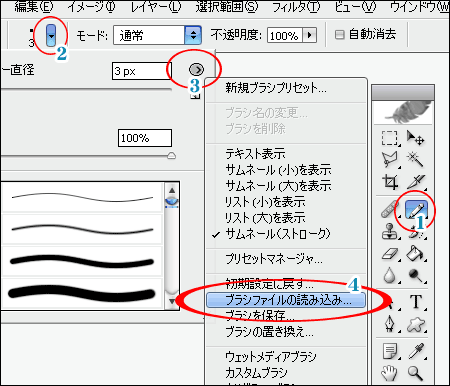Choose サムネール(小)を表示 menu entry
Screen dimensions: 450x386
tap(286, 170)
